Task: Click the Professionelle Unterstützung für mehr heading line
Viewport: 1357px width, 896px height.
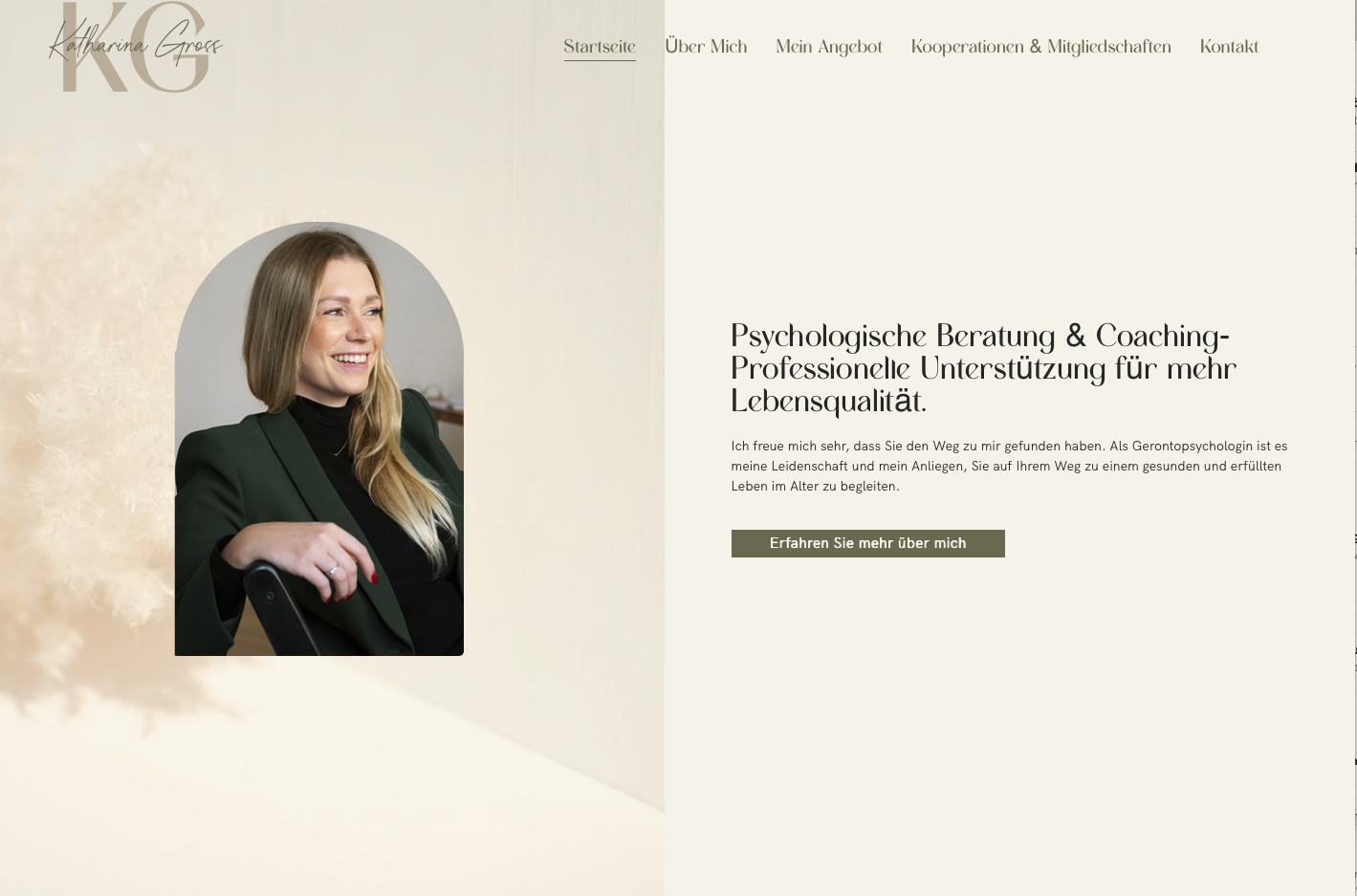Action: click(983, 369)
